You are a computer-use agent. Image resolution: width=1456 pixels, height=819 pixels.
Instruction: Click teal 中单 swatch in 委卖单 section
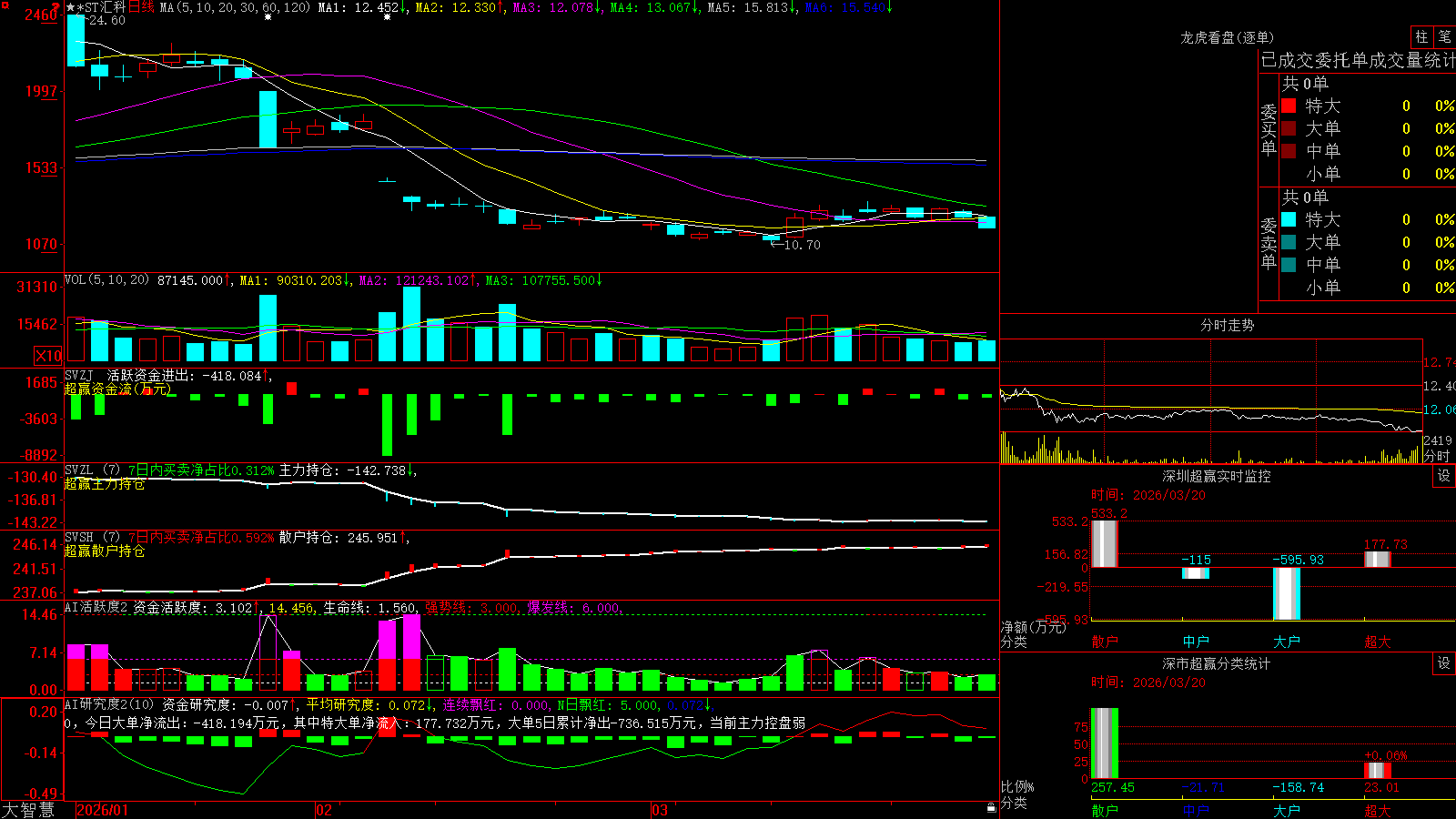[x=1289, y=265]
